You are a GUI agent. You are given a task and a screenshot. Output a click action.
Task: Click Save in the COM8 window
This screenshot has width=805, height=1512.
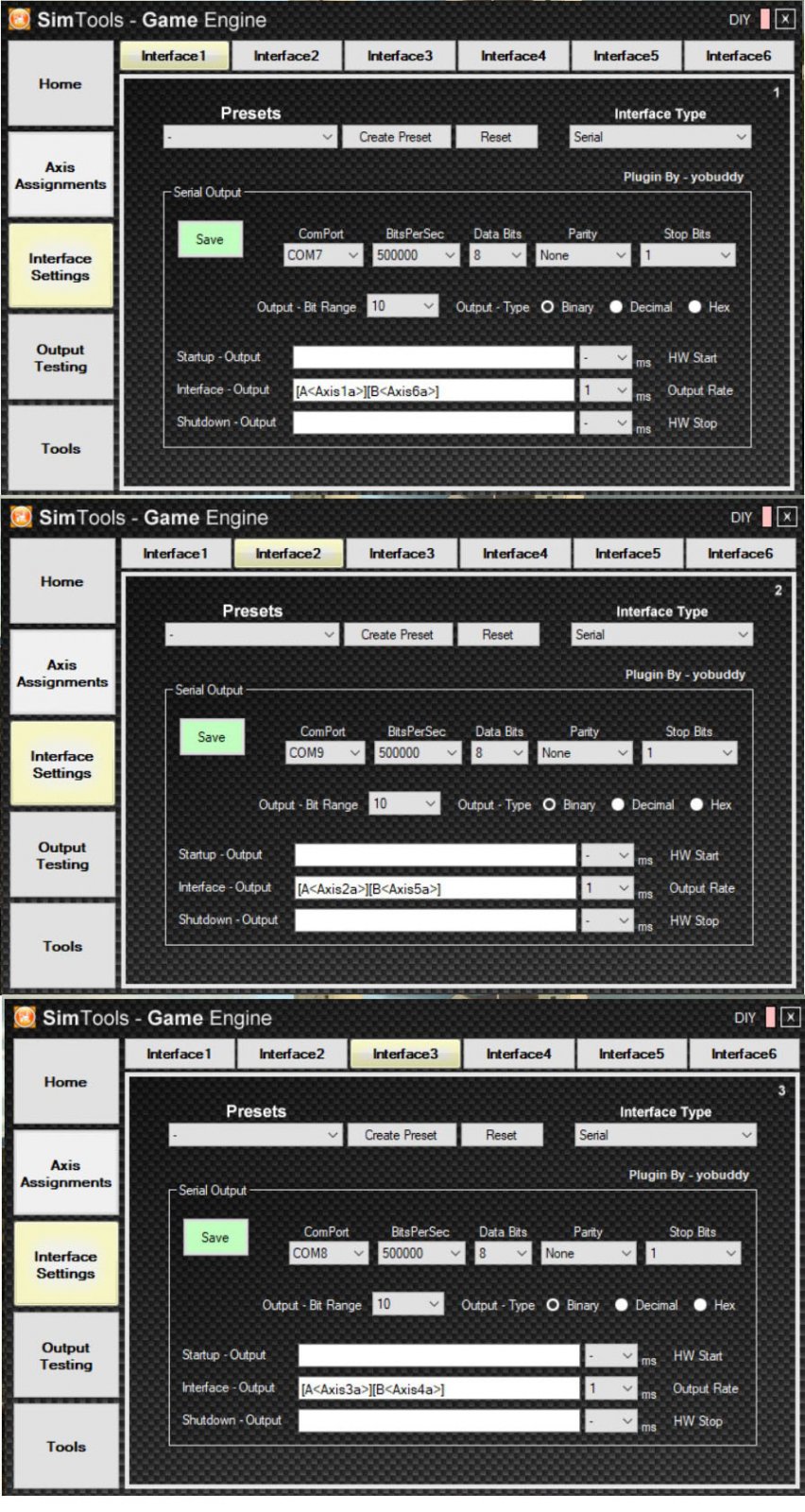pyautogui.click(x=215, y=1238)
